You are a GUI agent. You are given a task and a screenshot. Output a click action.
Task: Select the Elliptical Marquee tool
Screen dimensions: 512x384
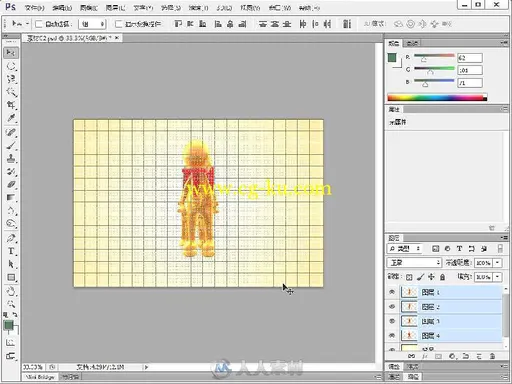11,66
